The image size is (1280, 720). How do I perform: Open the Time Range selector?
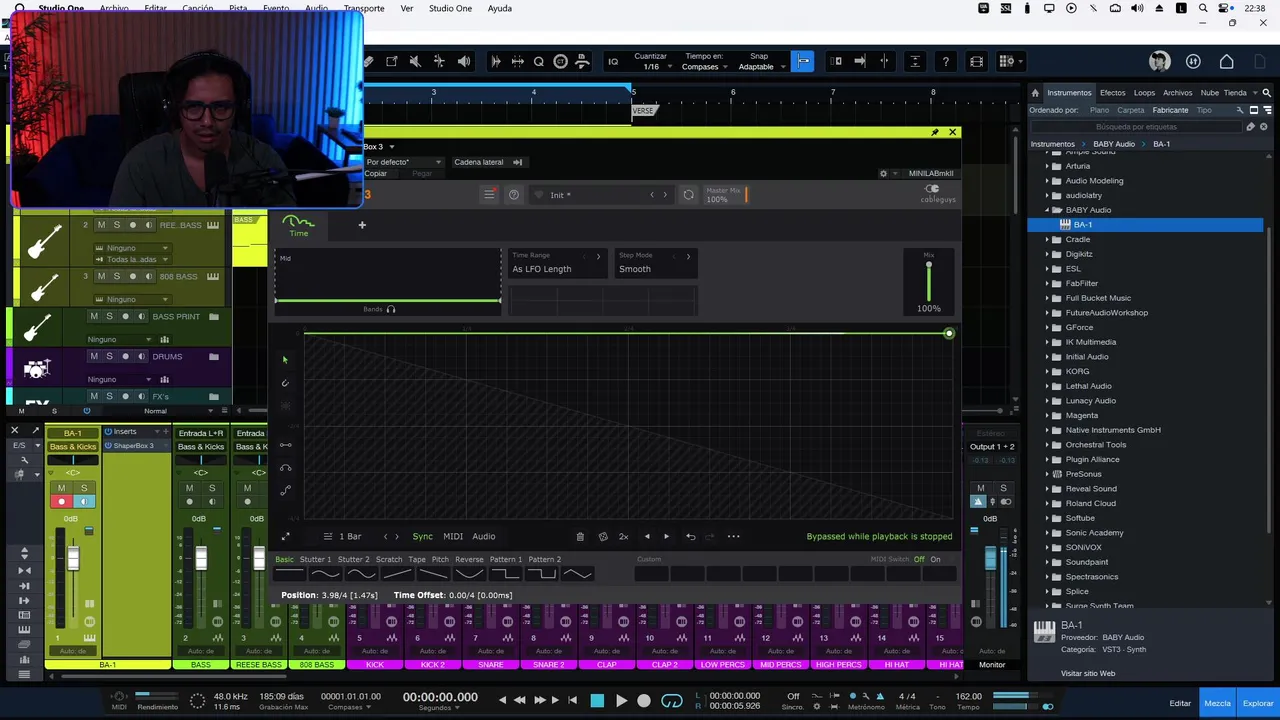[x=556, y=264]
